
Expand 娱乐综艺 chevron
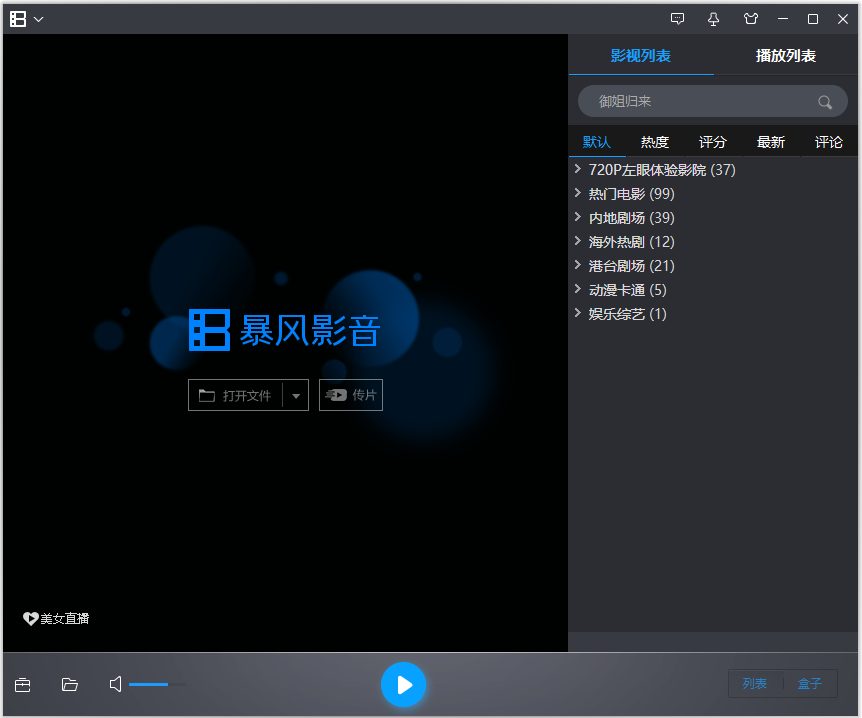[577, 313]
